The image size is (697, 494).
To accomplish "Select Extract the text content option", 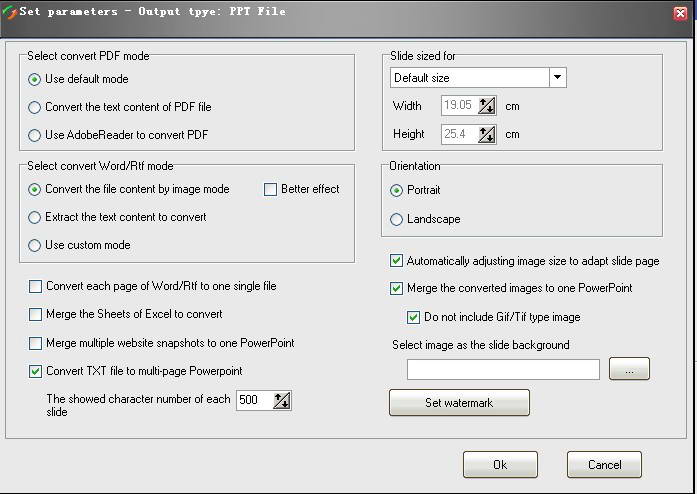I will pos(35,217).
